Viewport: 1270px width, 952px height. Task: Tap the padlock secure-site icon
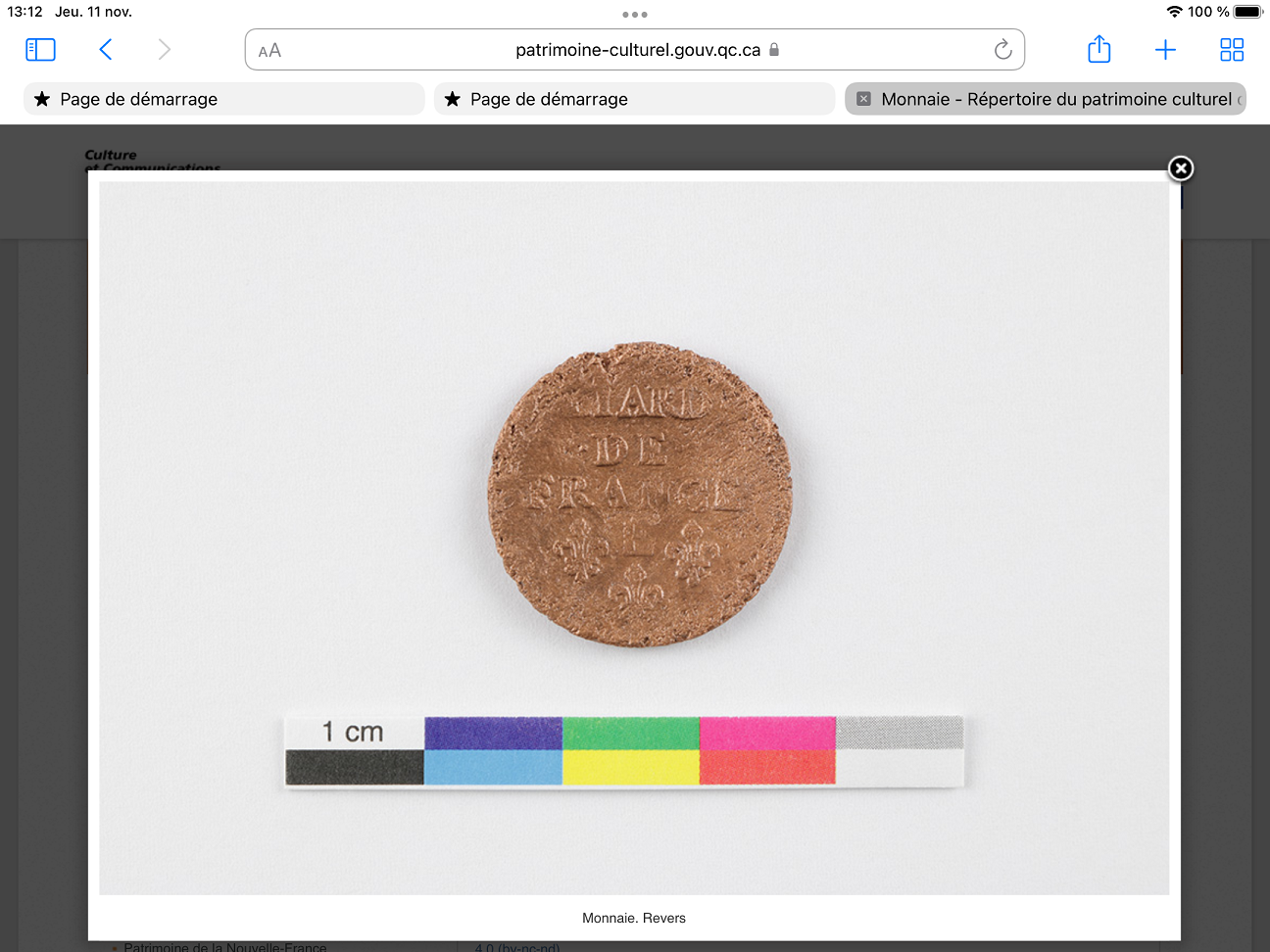tap(774, 49)
